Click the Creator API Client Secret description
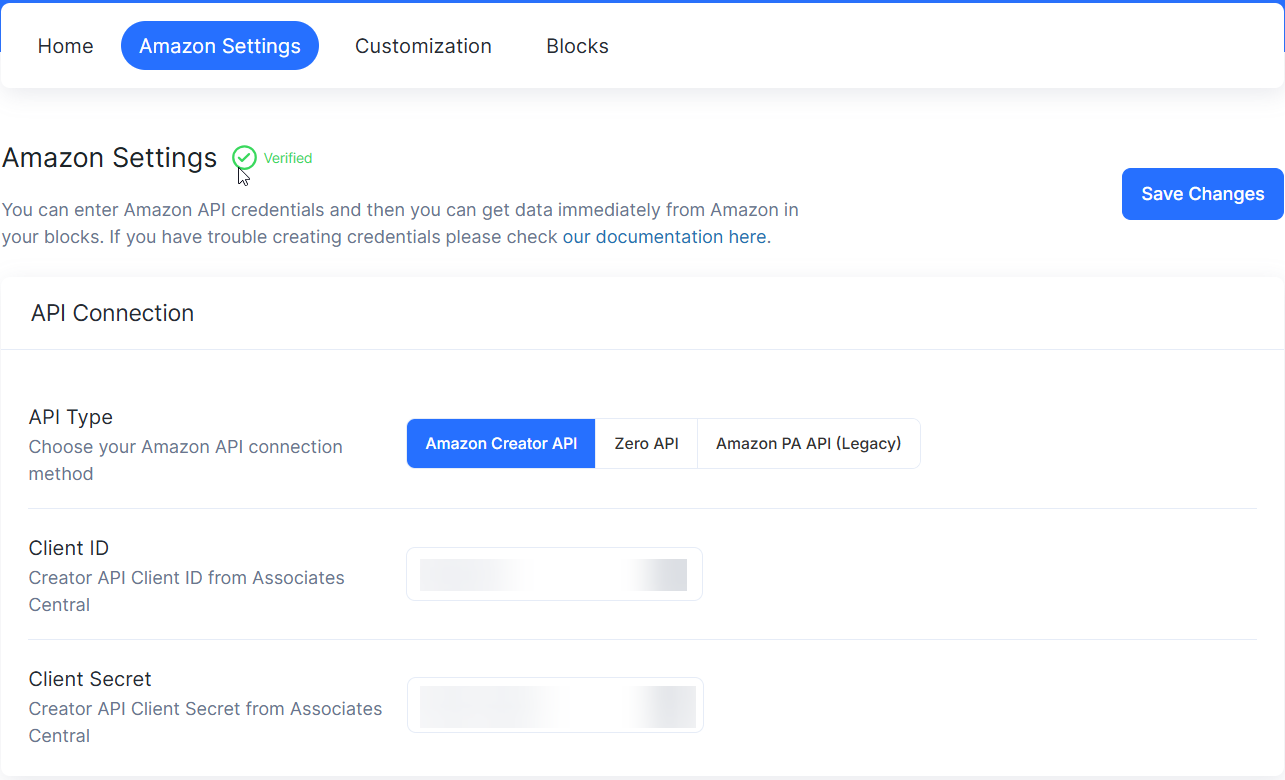1285x780 pixels. point(205,722)
